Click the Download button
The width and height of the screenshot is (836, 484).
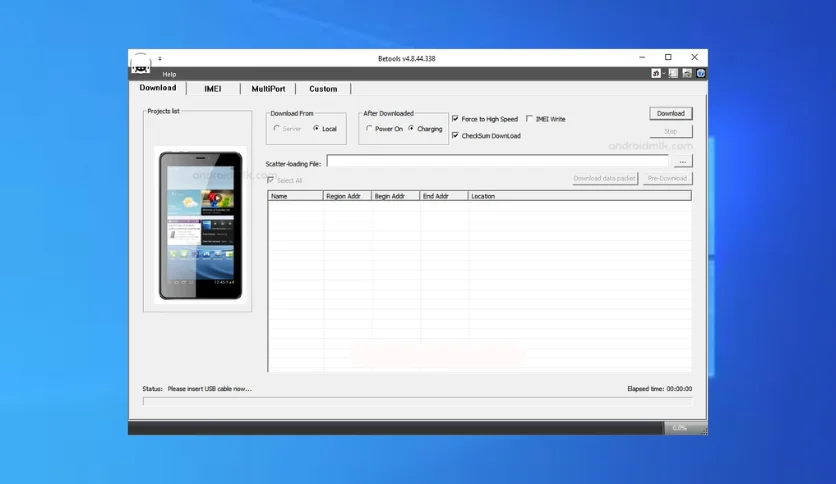671,114
